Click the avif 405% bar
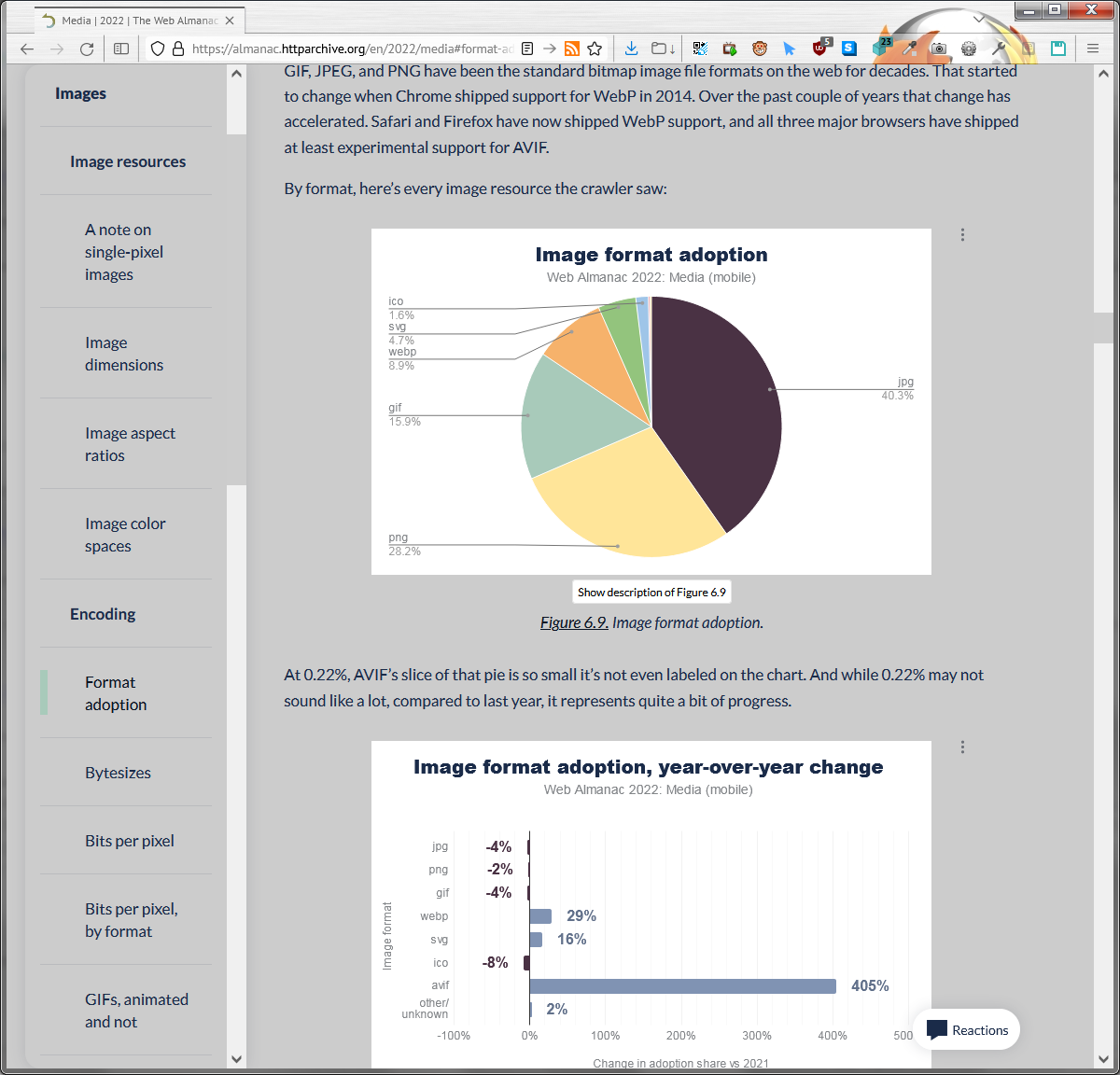This screenshot has height=1075, width=1120. point(682,985)
